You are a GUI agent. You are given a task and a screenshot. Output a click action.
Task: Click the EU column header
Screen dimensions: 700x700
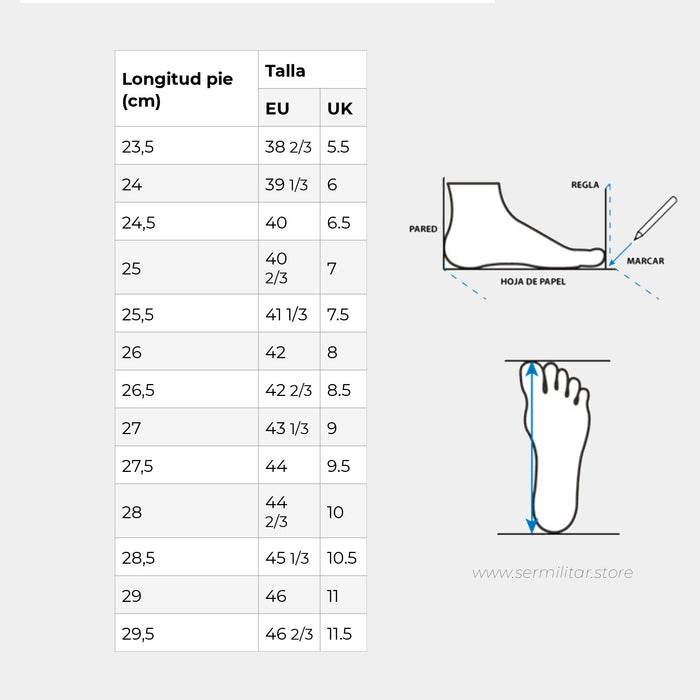point(278,108)
